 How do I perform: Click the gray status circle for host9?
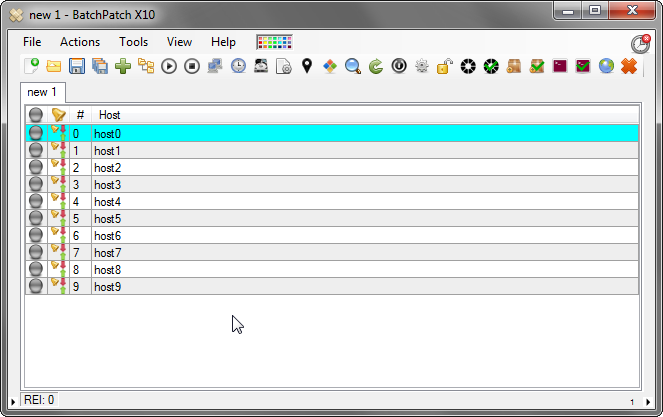click(x=36, y=286)
